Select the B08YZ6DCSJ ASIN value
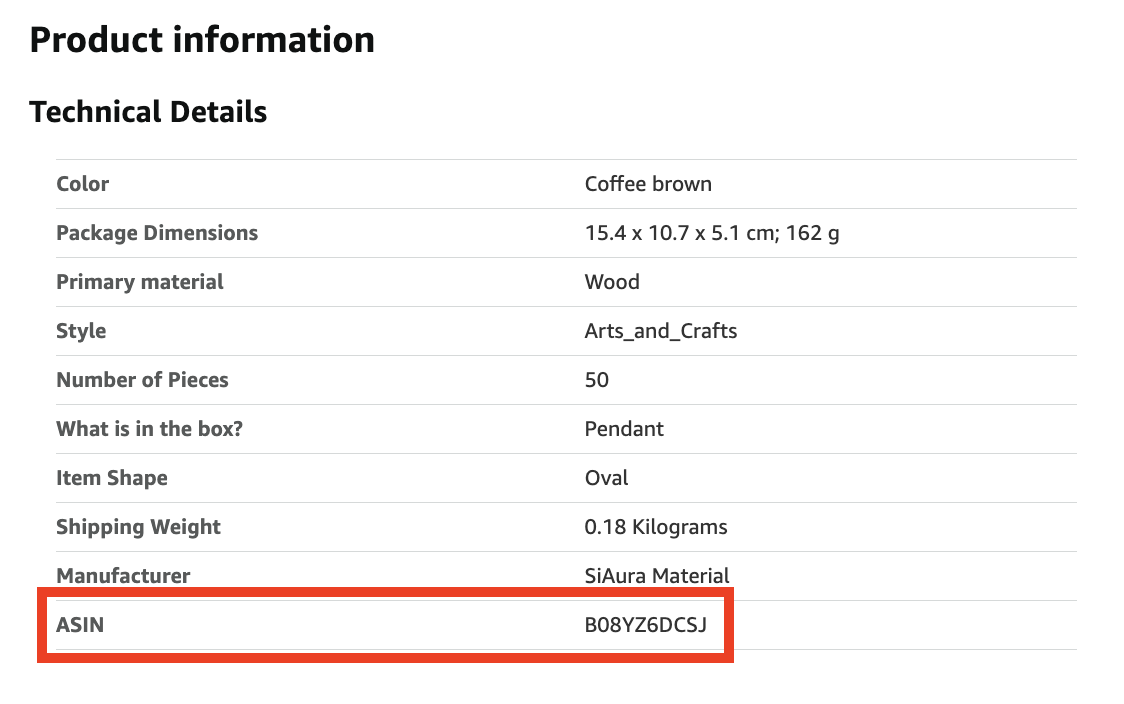 point(646,625)
